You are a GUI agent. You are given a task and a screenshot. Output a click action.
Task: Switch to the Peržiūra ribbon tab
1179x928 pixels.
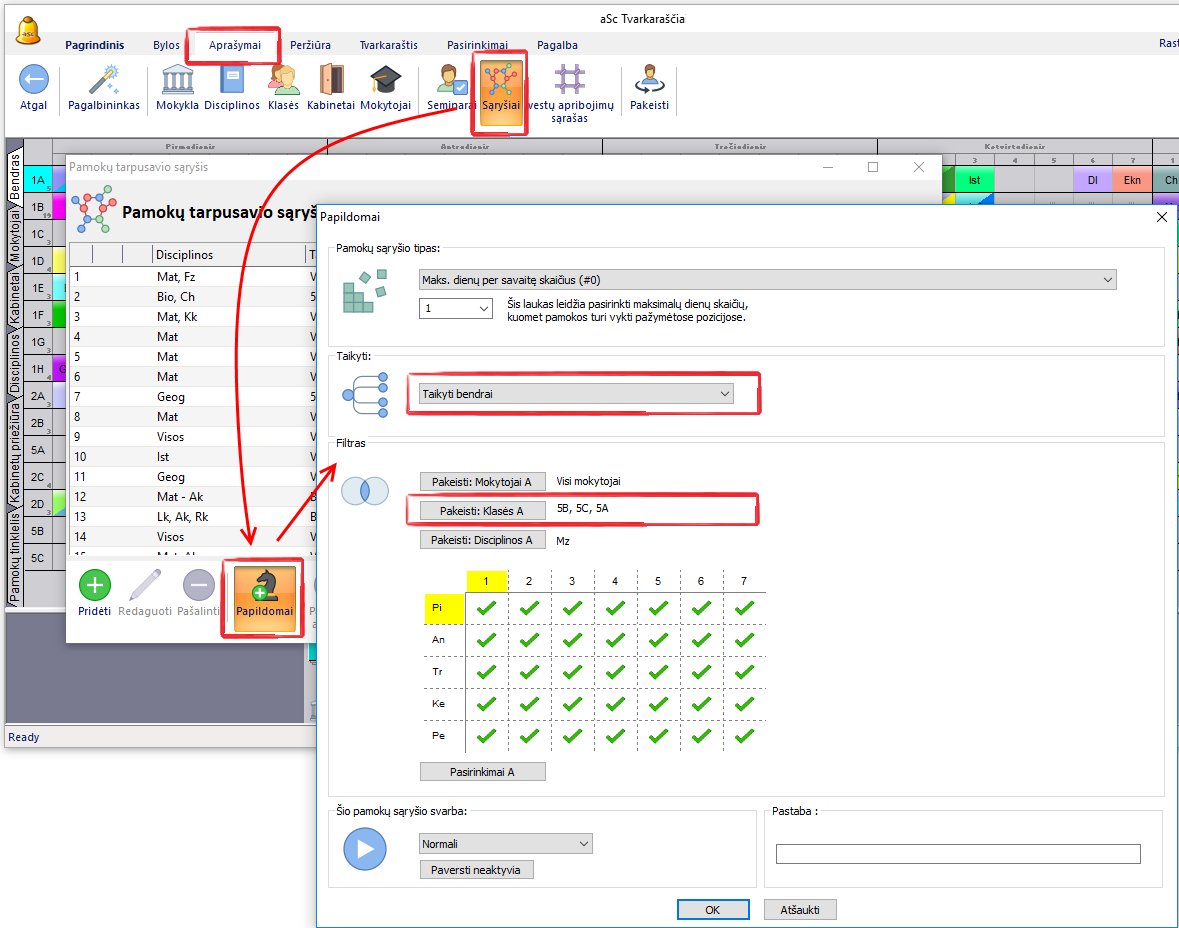click(310, 45)
